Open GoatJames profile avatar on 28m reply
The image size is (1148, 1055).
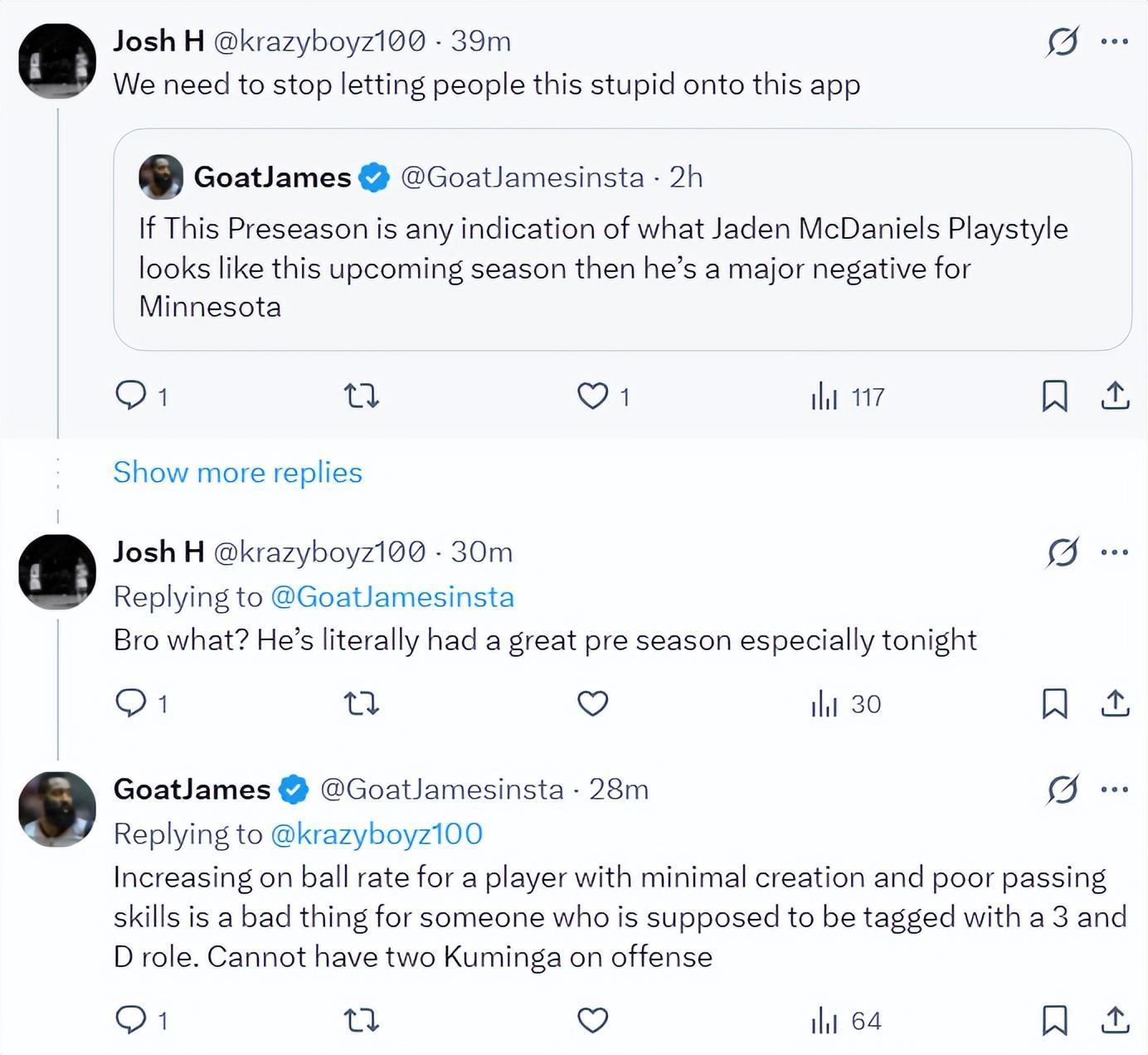pyautogui.click(x=57, y=809)
